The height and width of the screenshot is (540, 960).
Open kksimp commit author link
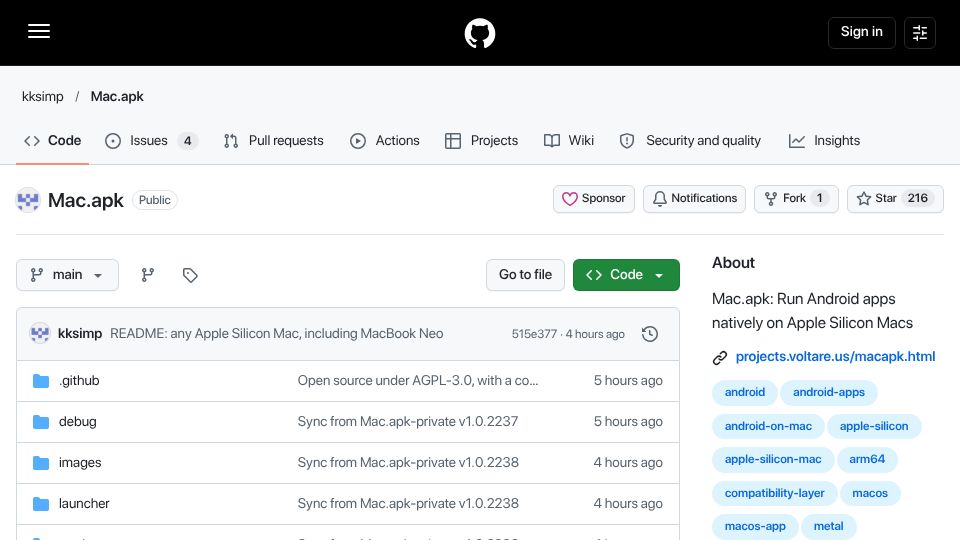pyautogui.click(x=80, y=334)
